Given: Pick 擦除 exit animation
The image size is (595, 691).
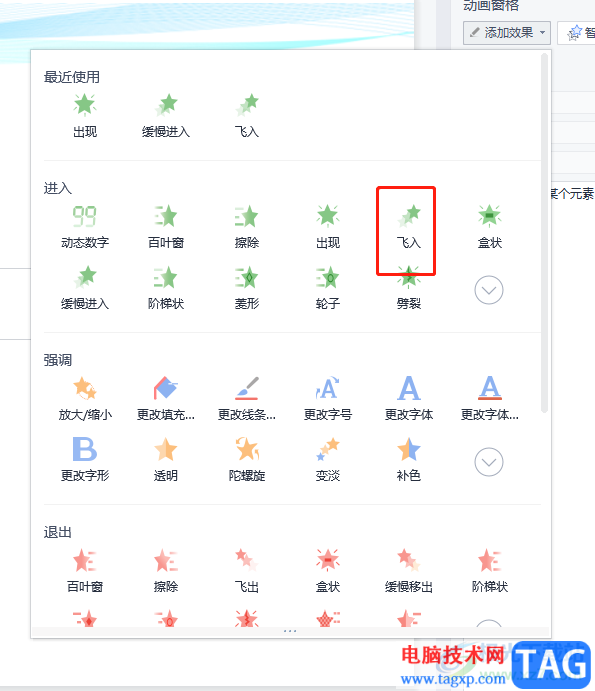Looking at the screenshot, I should pyautogui.click(x=166, y=571).
